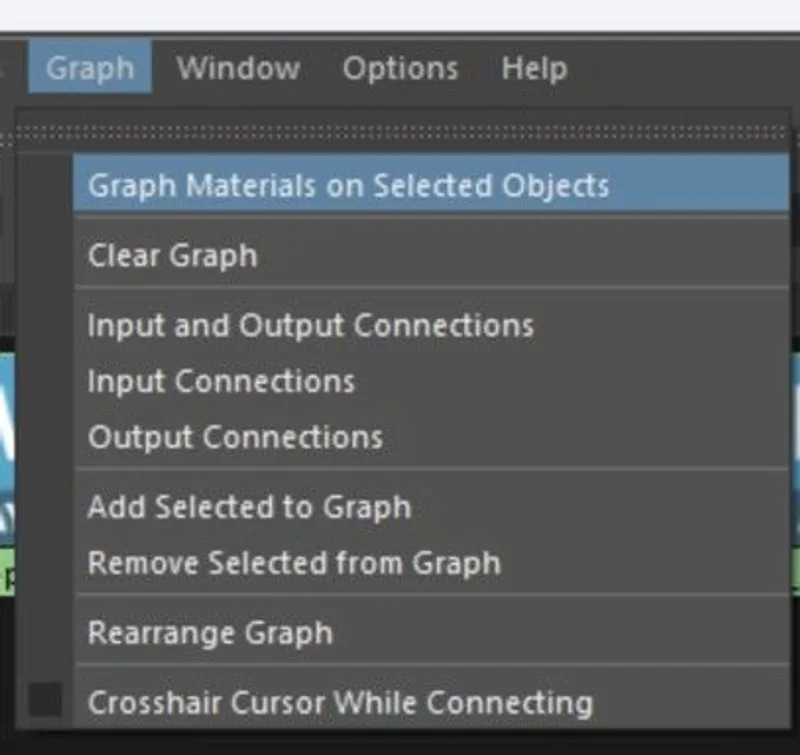The height and width of the screenshot is (755, 800).
Task: Enable Crosshair Cursor While Connecting
Action: click(x=338, y=702)
